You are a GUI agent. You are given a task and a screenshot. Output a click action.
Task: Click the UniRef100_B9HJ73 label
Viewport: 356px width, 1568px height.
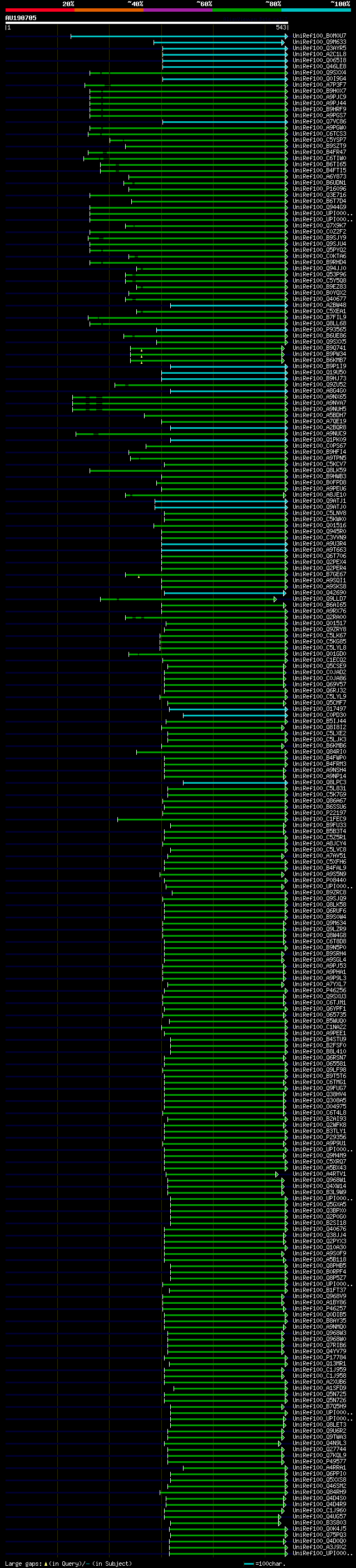pos(319,379)
